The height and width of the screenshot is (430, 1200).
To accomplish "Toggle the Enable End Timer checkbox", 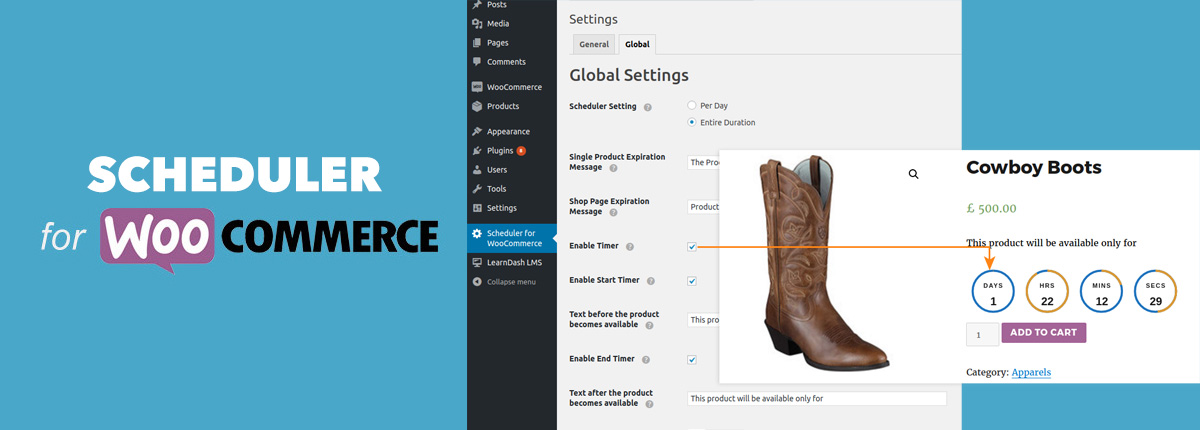I will 692,359.
